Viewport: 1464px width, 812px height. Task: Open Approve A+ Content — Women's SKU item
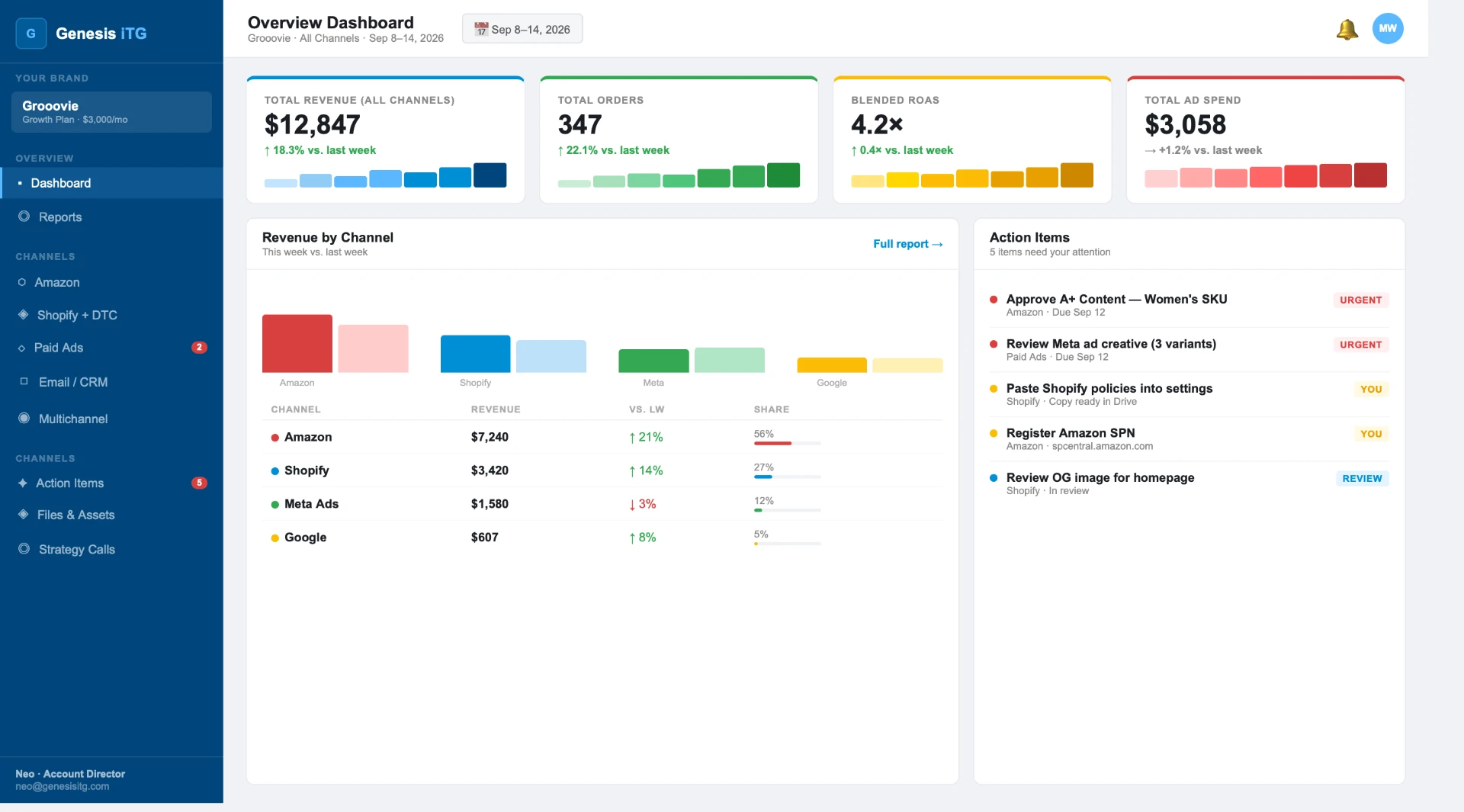(1189, 305)
